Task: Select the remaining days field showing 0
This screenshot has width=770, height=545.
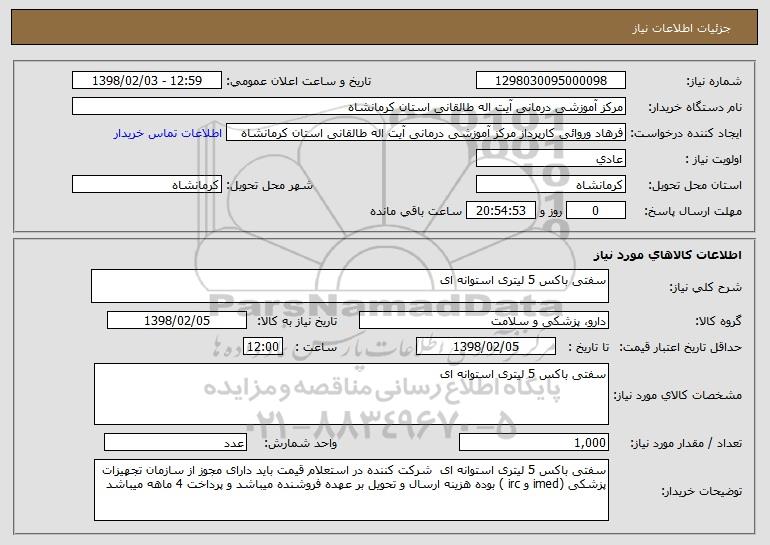Action: [596, 211]
